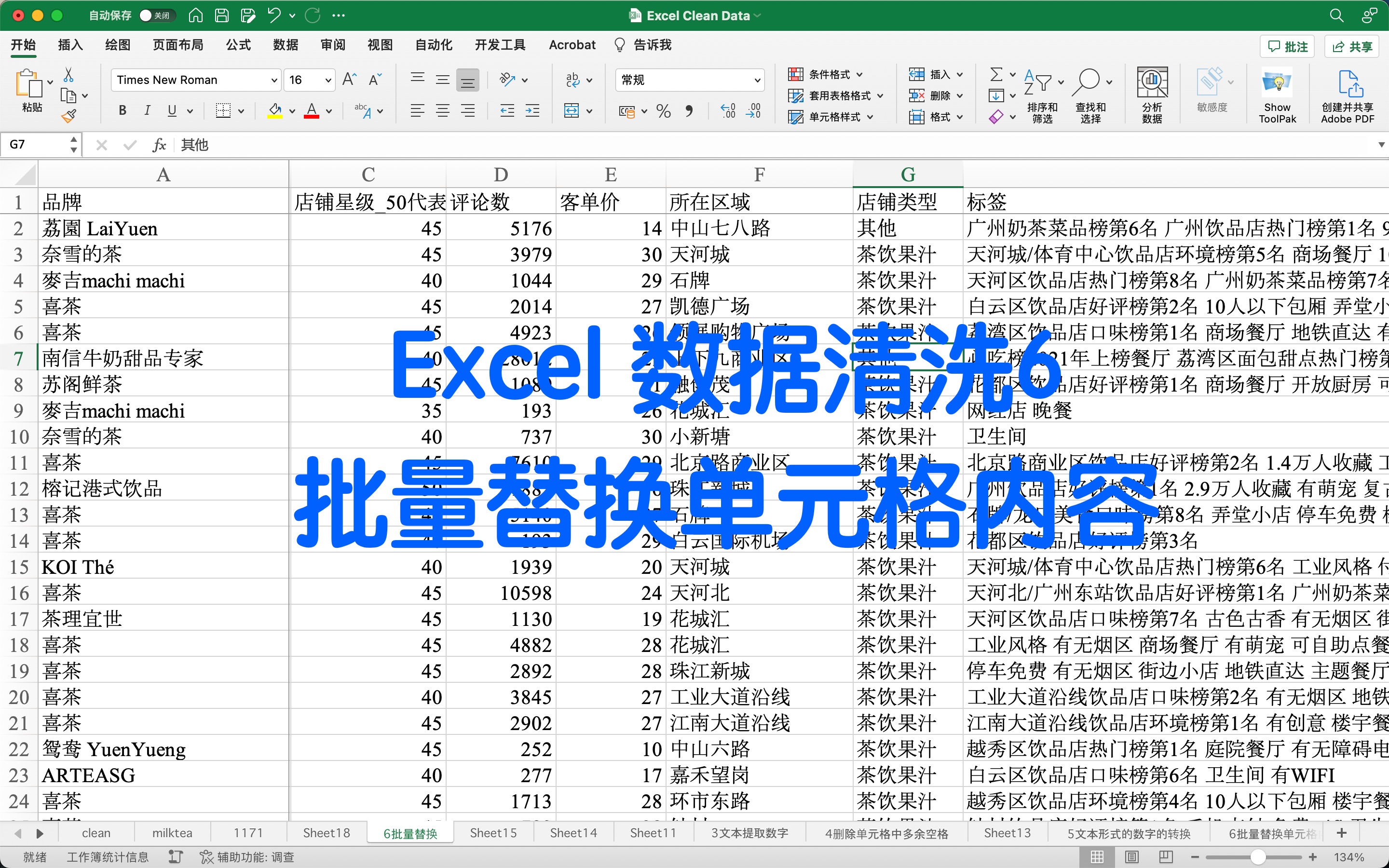The image size is (1389, 868).
Task: Click the Undo arrow icon
Action: 274,15
